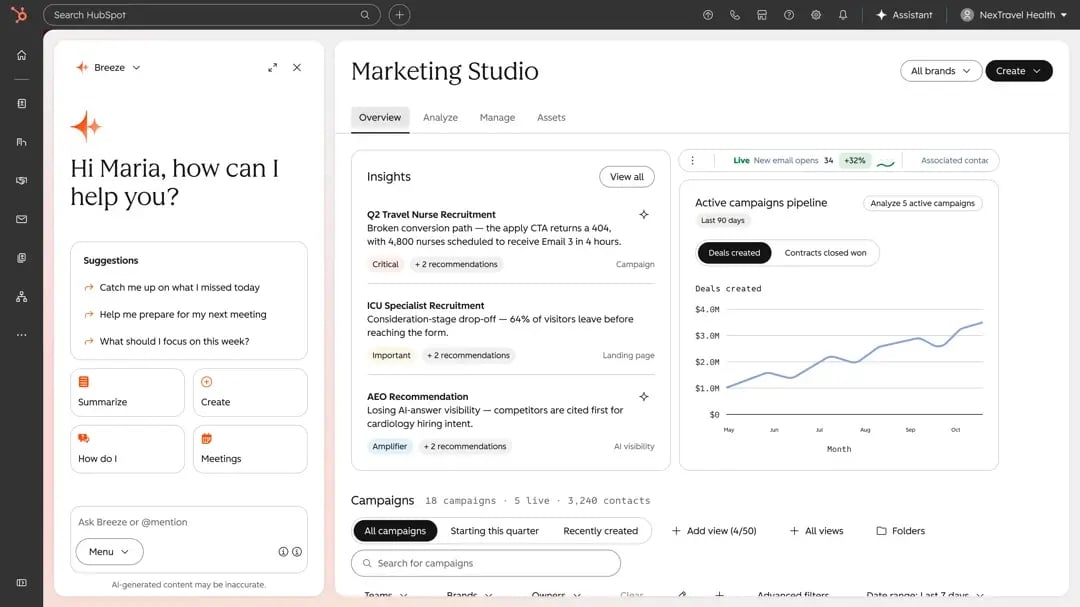Open the Assistant button in top bar
This screenshot has height=607, width=1080.
point(904,14)
